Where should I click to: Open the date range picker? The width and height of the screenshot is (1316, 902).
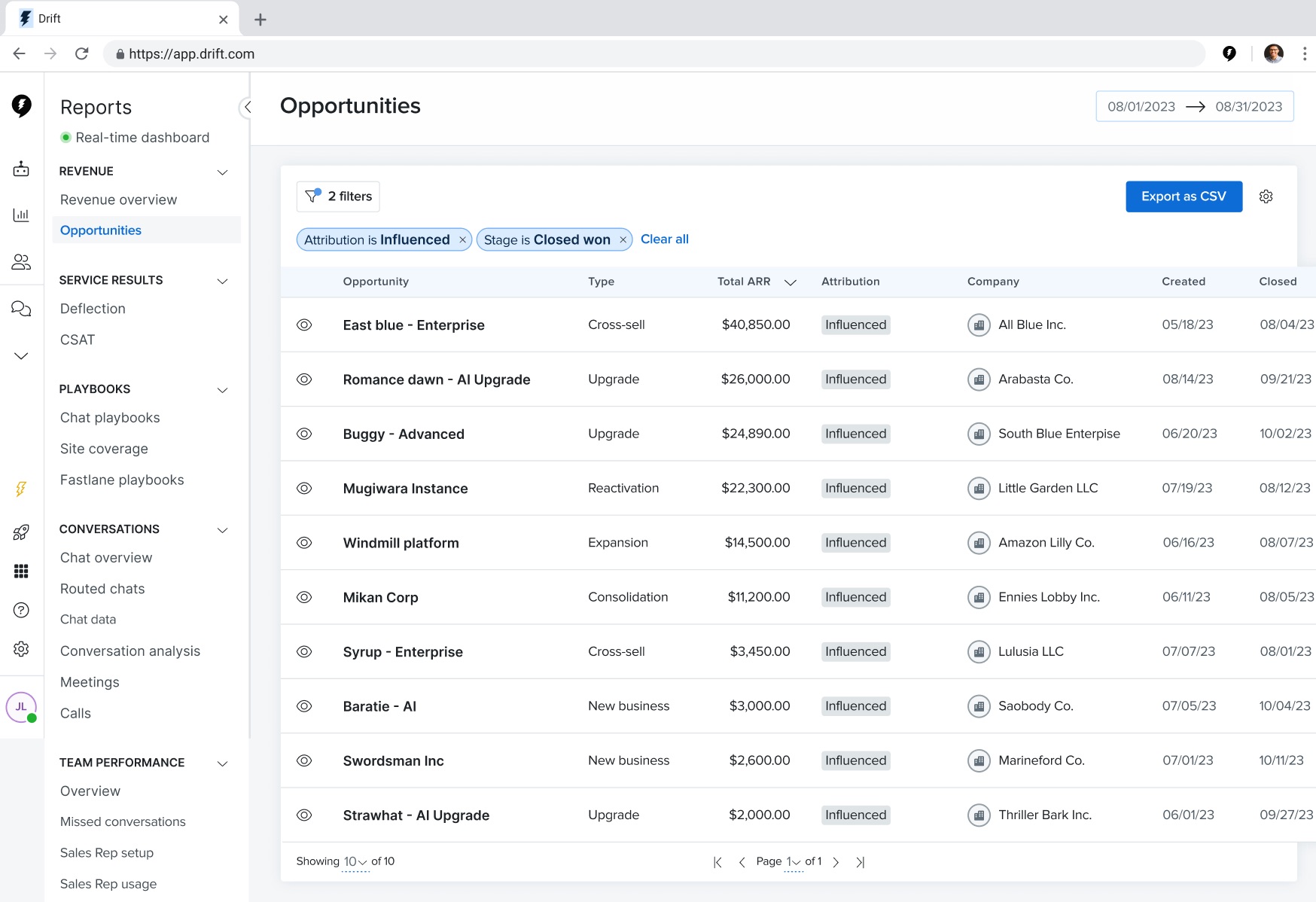coord(1195,106)
